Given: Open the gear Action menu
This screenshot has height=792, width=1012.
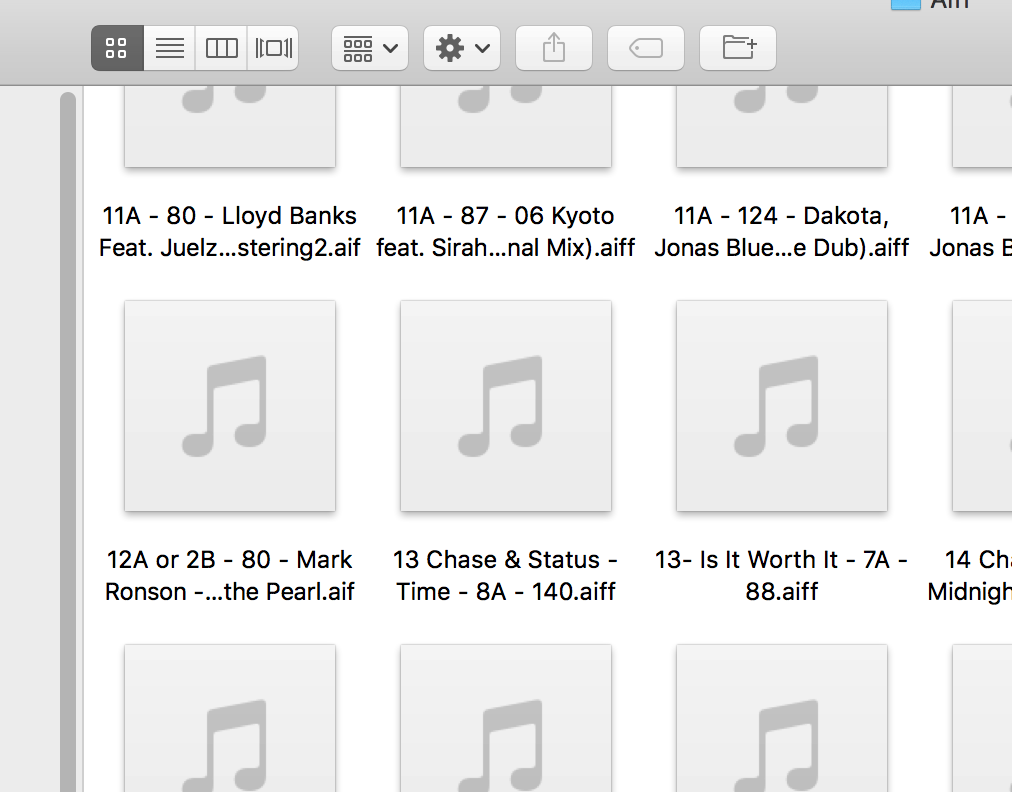Looking at the screenshot, I should point(462,48).
